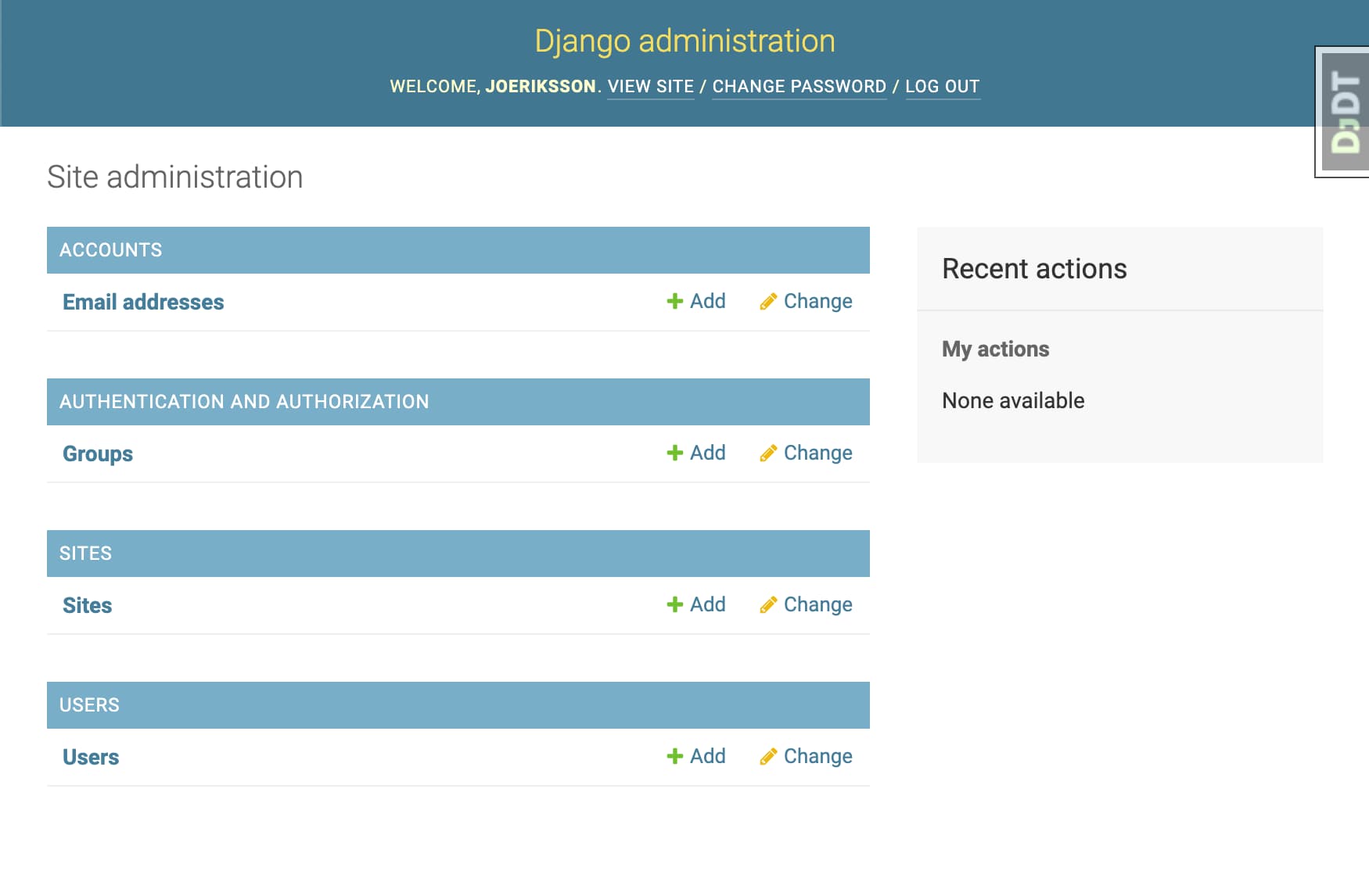
Task: Click the pencil icon beside Users Change
Action: 769,756
